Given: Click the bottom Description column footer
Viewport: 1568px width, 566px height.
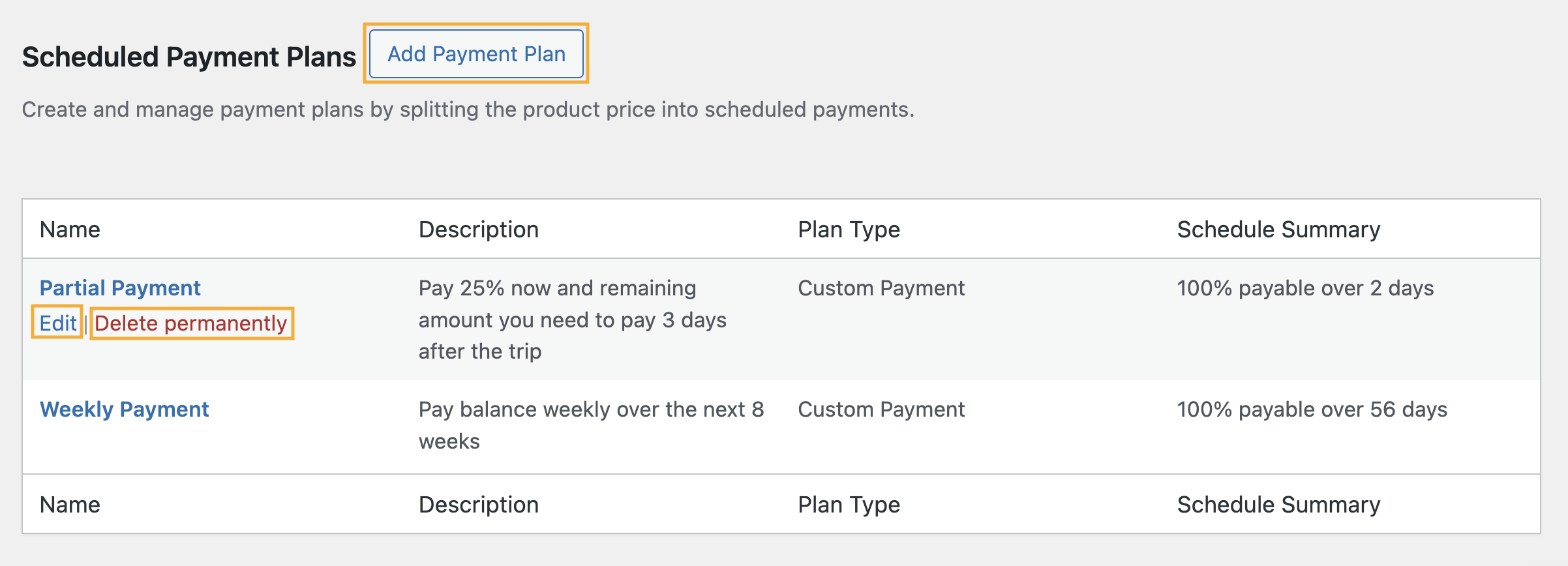Looking at the screenshot, I should tap(478, 505).
